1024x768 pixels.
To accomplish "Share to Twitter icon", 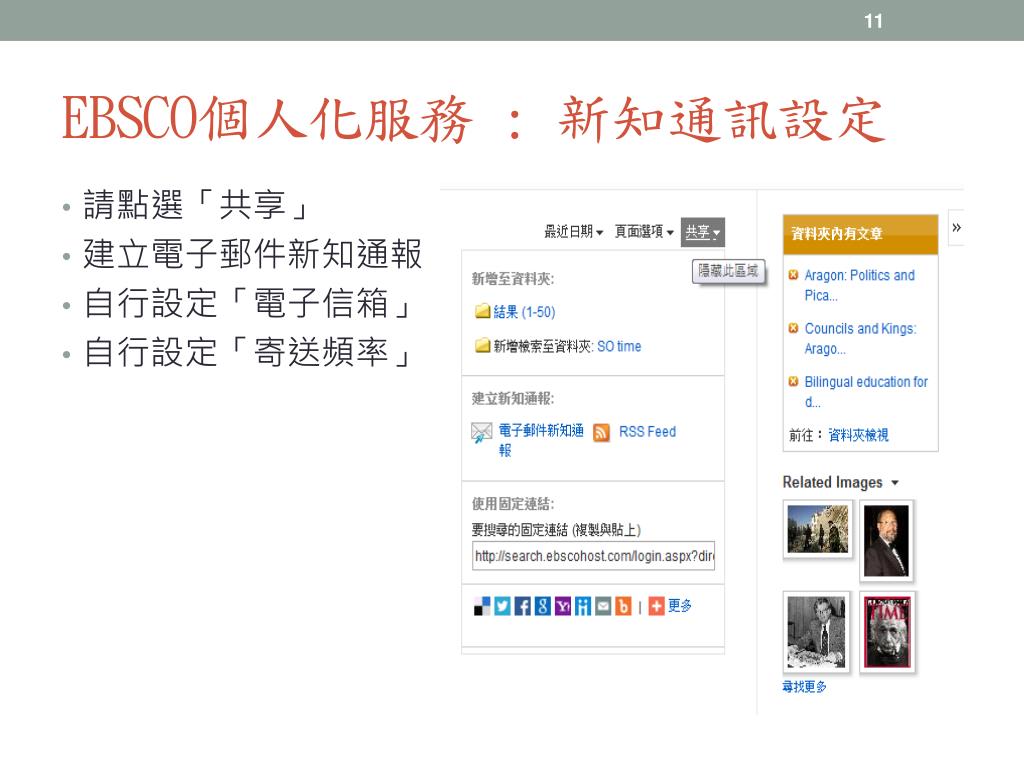I will tap(502, 607).
